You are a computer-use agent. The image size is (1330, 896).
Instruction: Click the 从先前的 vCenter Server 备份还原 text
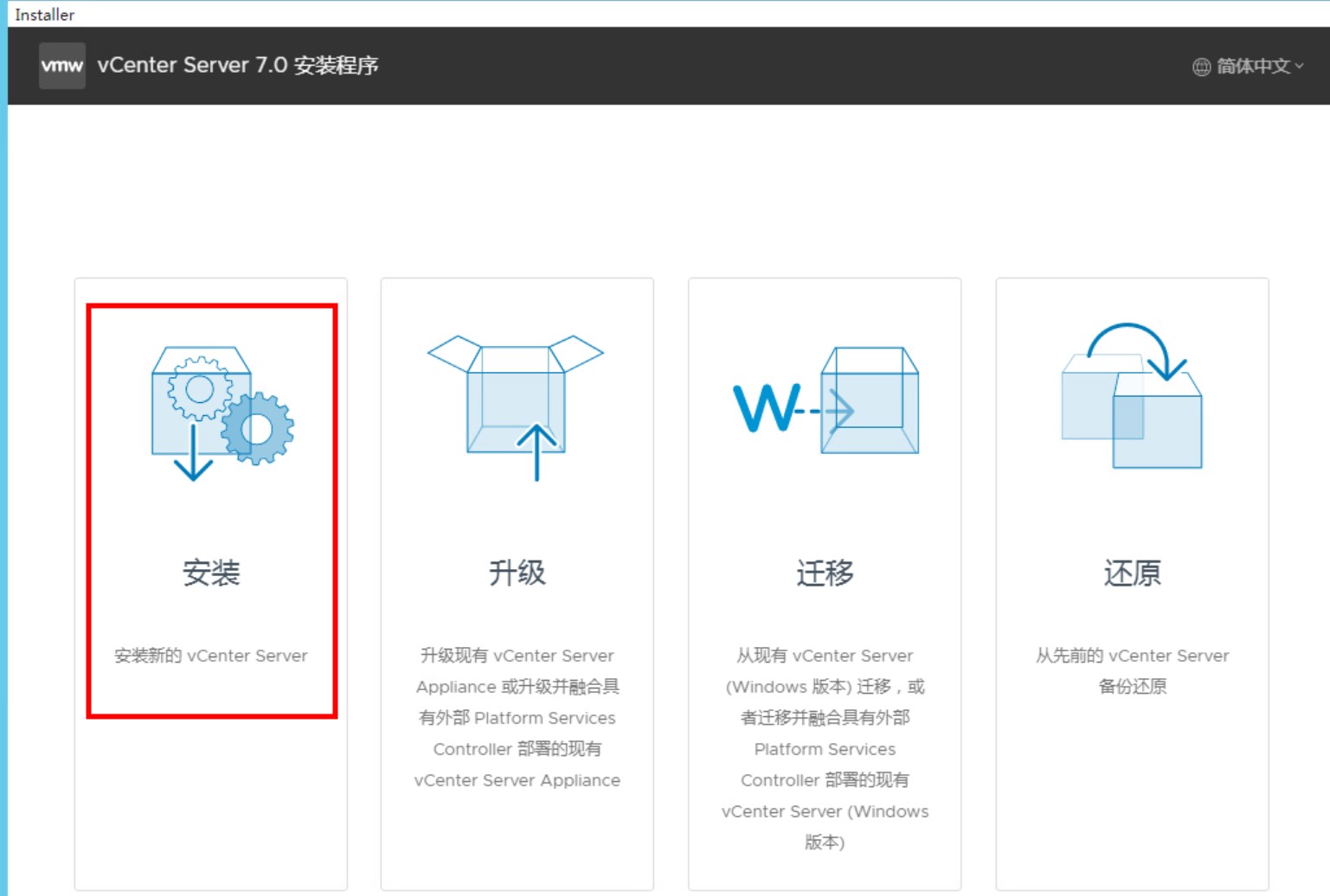pyautogui.click(x=1132, y=671)
